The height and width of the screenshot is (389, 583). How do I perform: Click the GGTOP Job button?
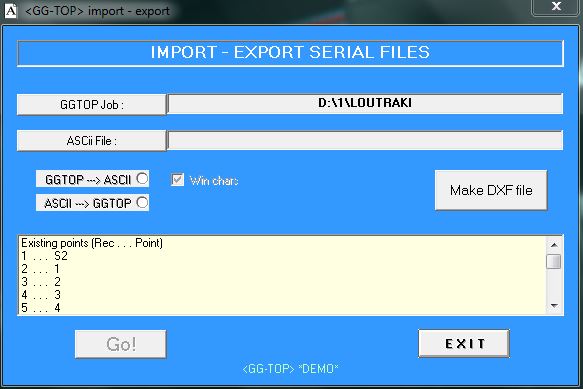pyautogui.click(x=91, y=105)
